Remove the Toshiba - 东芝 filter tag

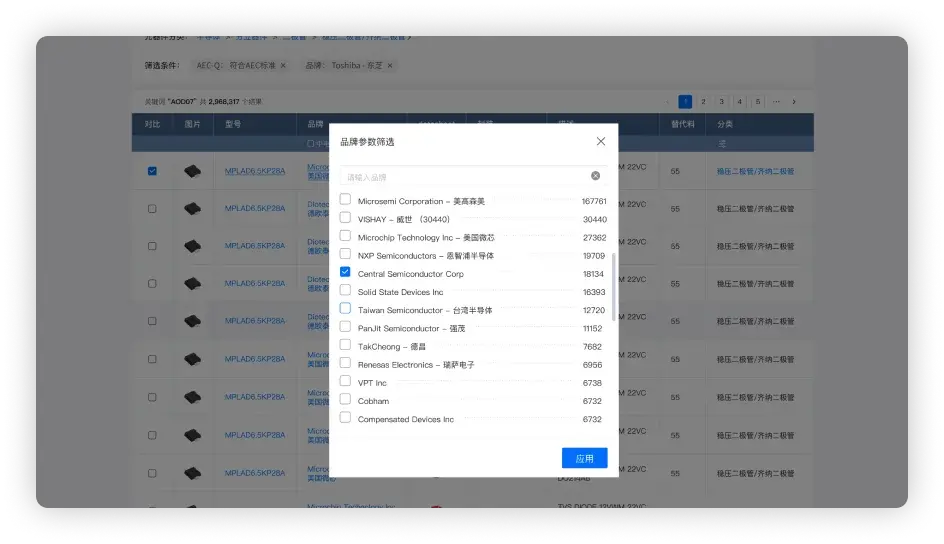point(390,66)
